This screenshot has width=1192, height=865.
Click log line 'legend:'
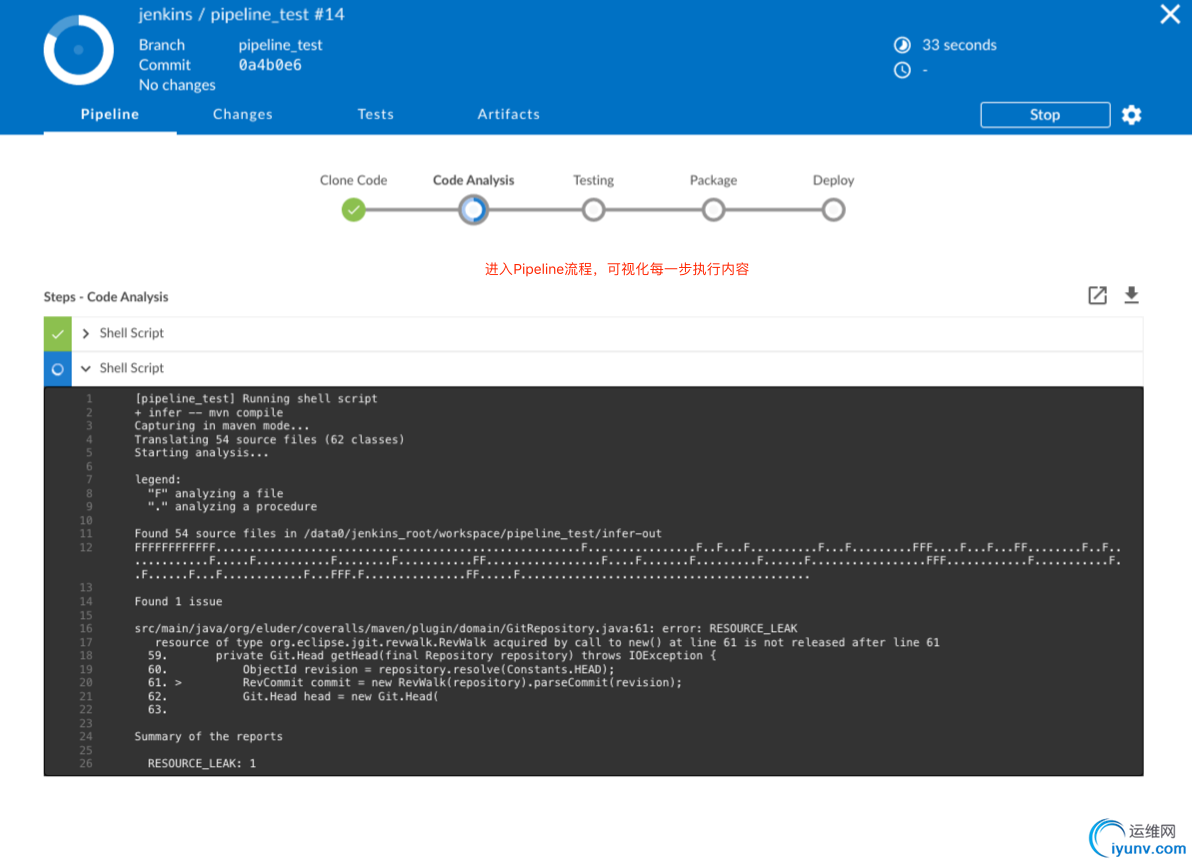click(x=158, y=480)
